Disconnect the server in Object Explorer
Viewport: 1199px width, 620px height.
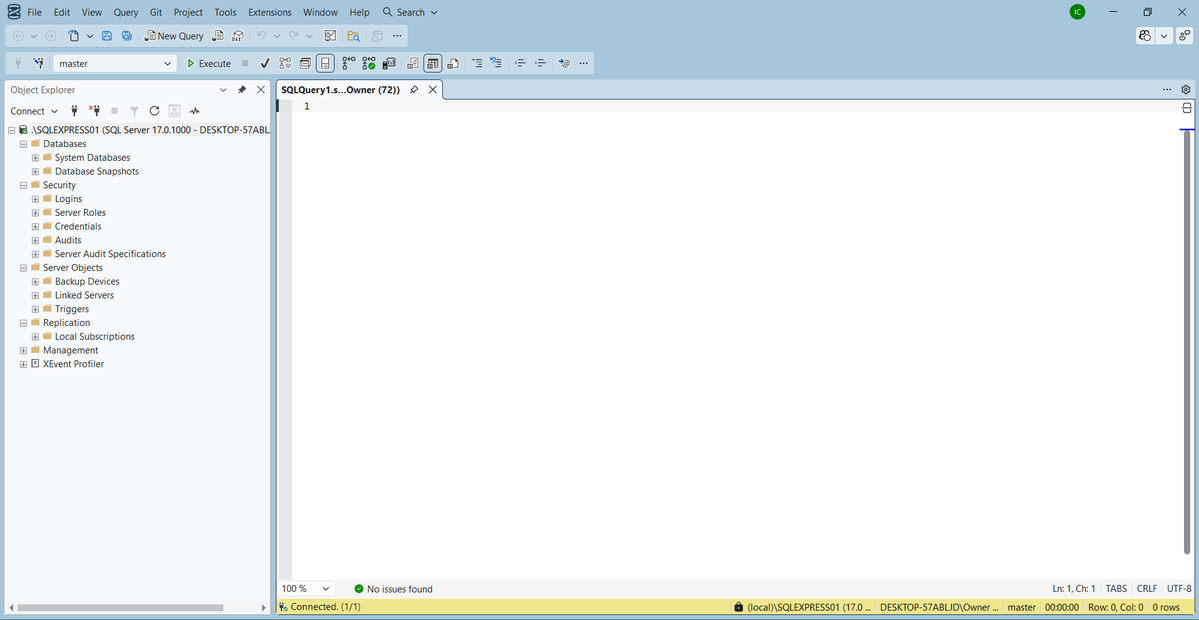pyautogui.click(x=95, y=111)
